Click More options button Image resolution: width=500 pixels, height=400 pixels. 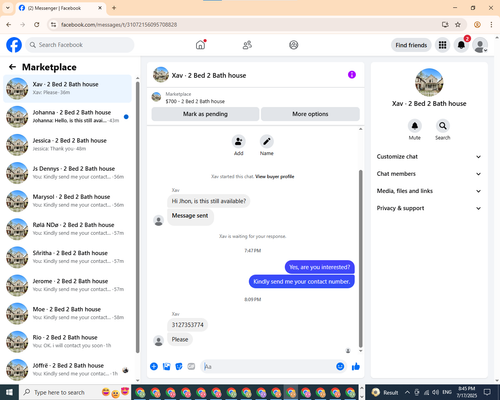310,114
